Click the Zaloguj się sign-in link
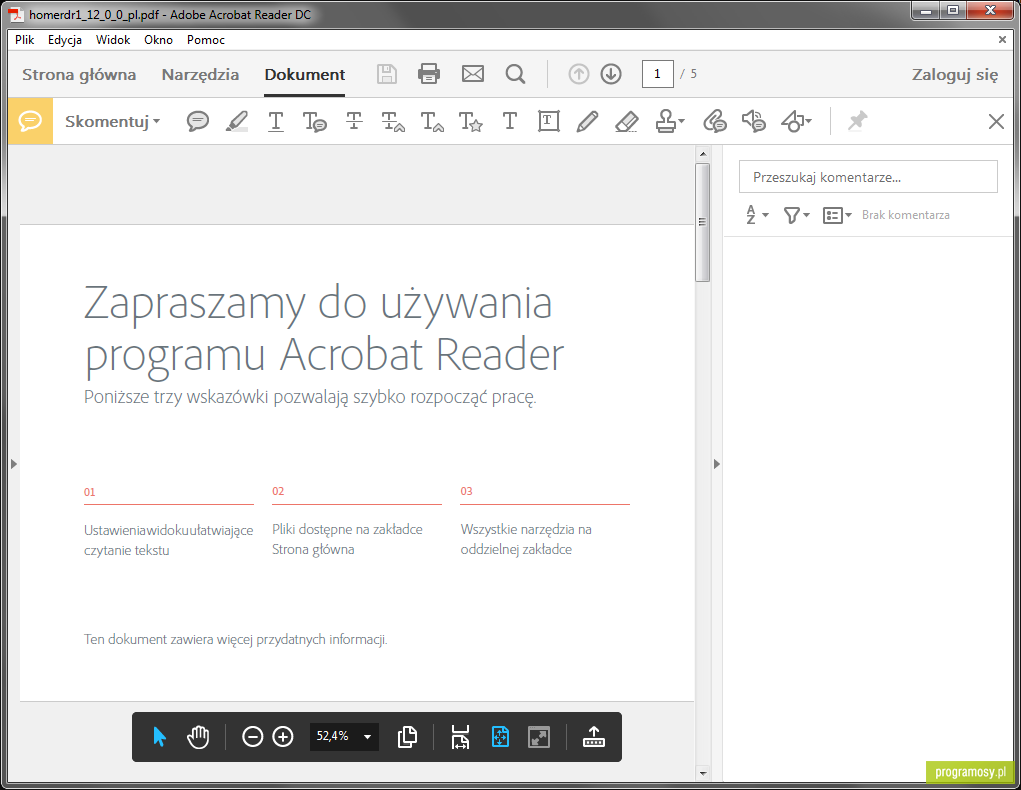1021x790 pixels. [955, 75]
